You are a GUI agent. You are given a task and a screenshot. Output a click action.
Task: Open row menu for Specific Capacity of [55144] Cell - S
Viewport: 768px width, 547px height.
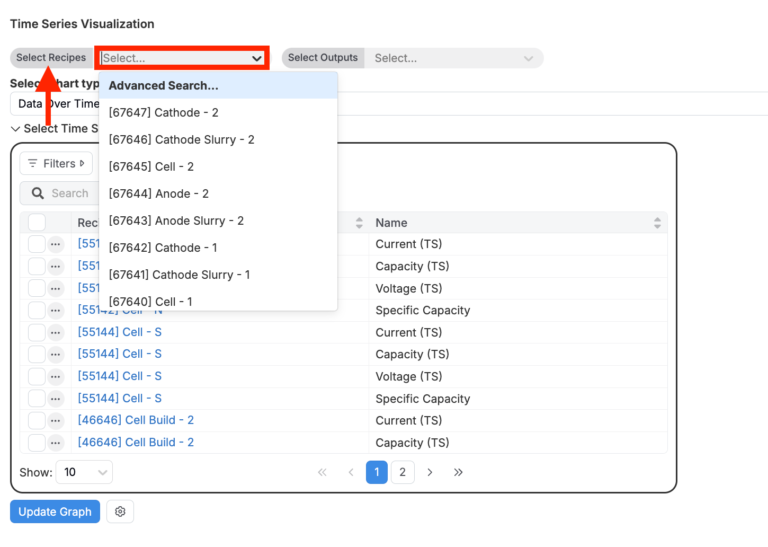click(55, 399)
